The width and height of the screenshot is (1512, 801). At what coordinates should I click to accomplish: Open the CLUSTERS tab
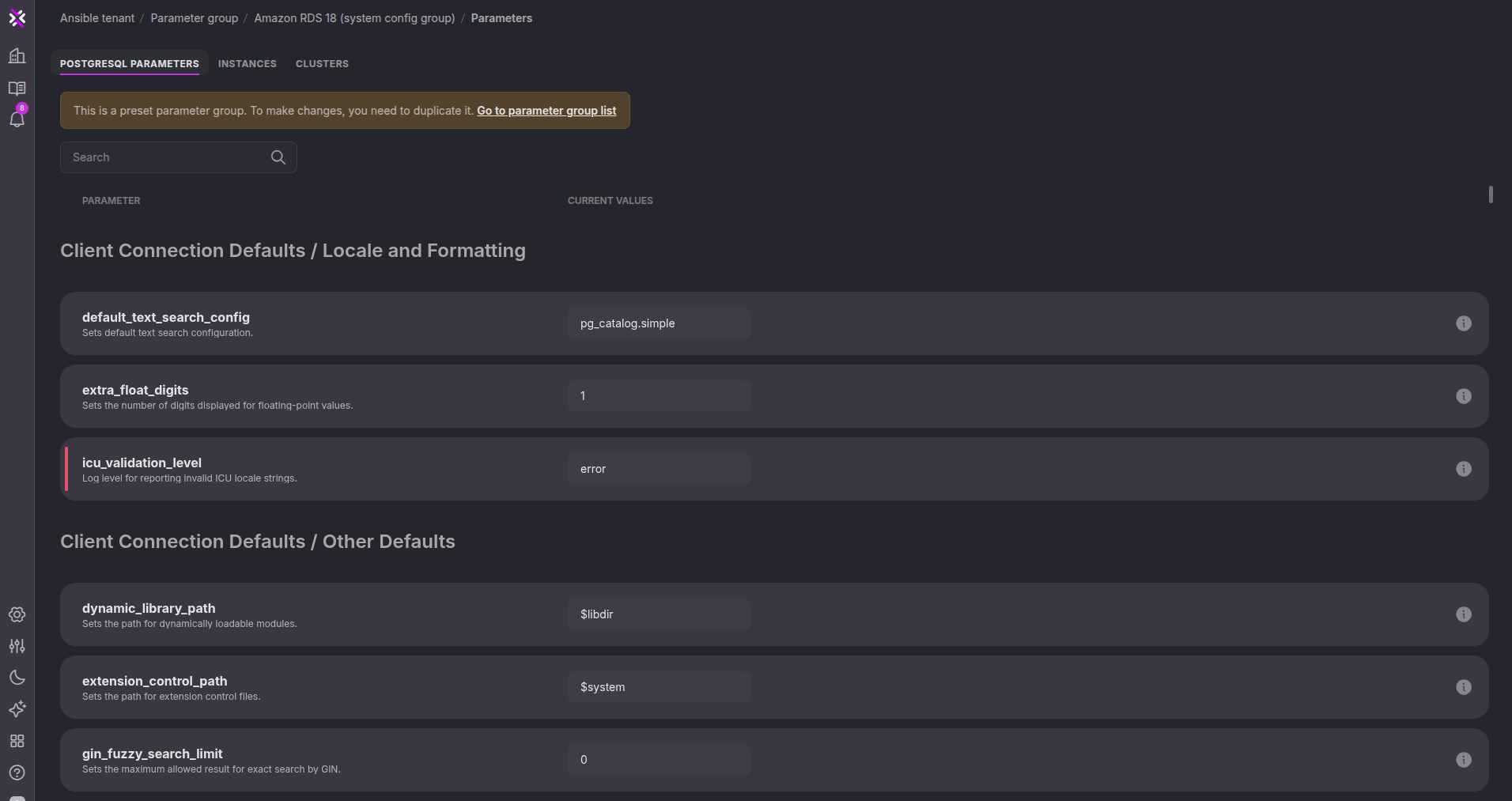tap(322, 63)
